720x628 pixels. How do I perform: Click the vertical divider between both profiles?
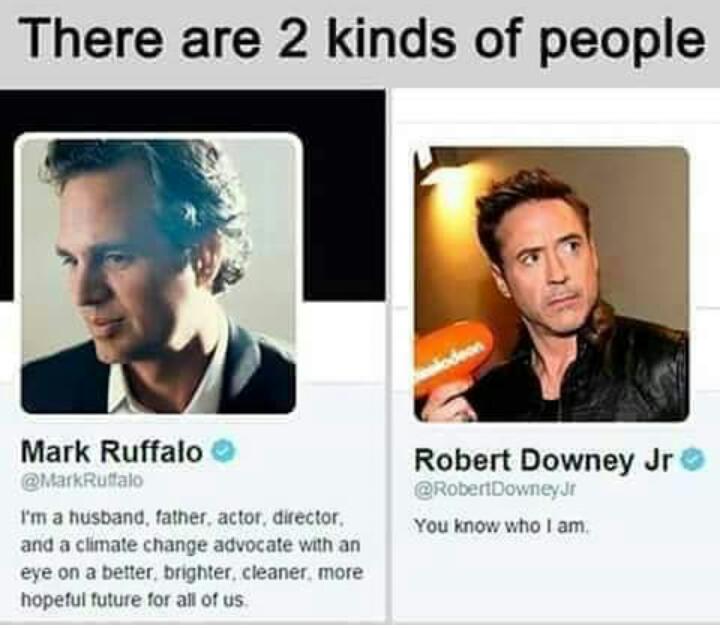point(389,358)
